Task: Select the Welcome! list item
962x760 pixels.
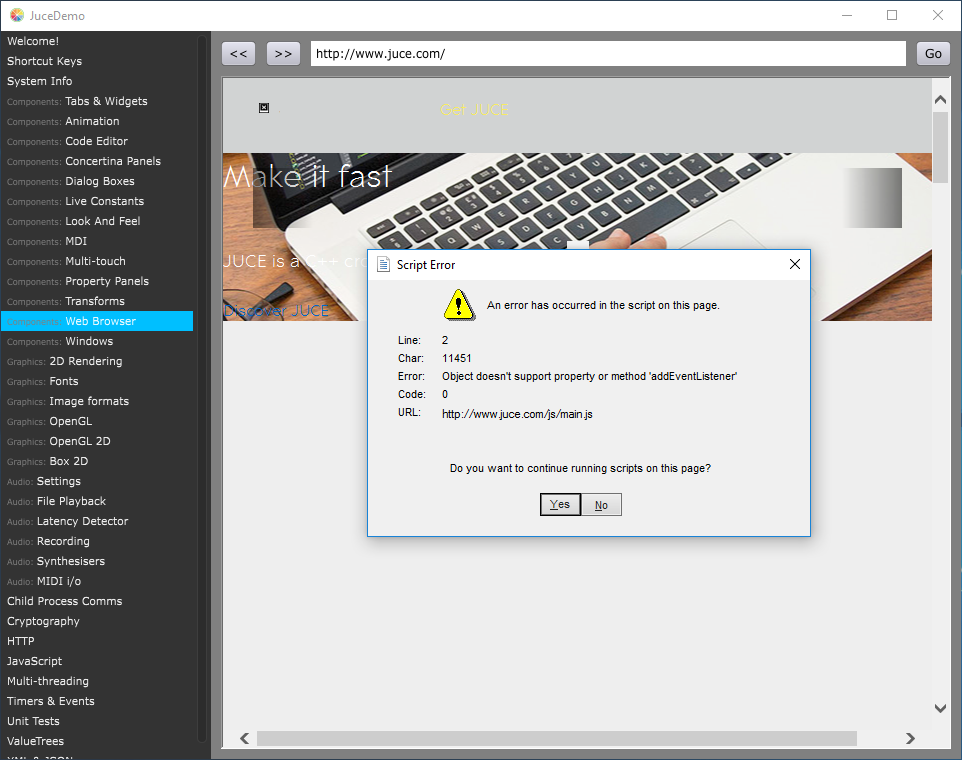Action: pyautogui.click(x=33, y=41)
